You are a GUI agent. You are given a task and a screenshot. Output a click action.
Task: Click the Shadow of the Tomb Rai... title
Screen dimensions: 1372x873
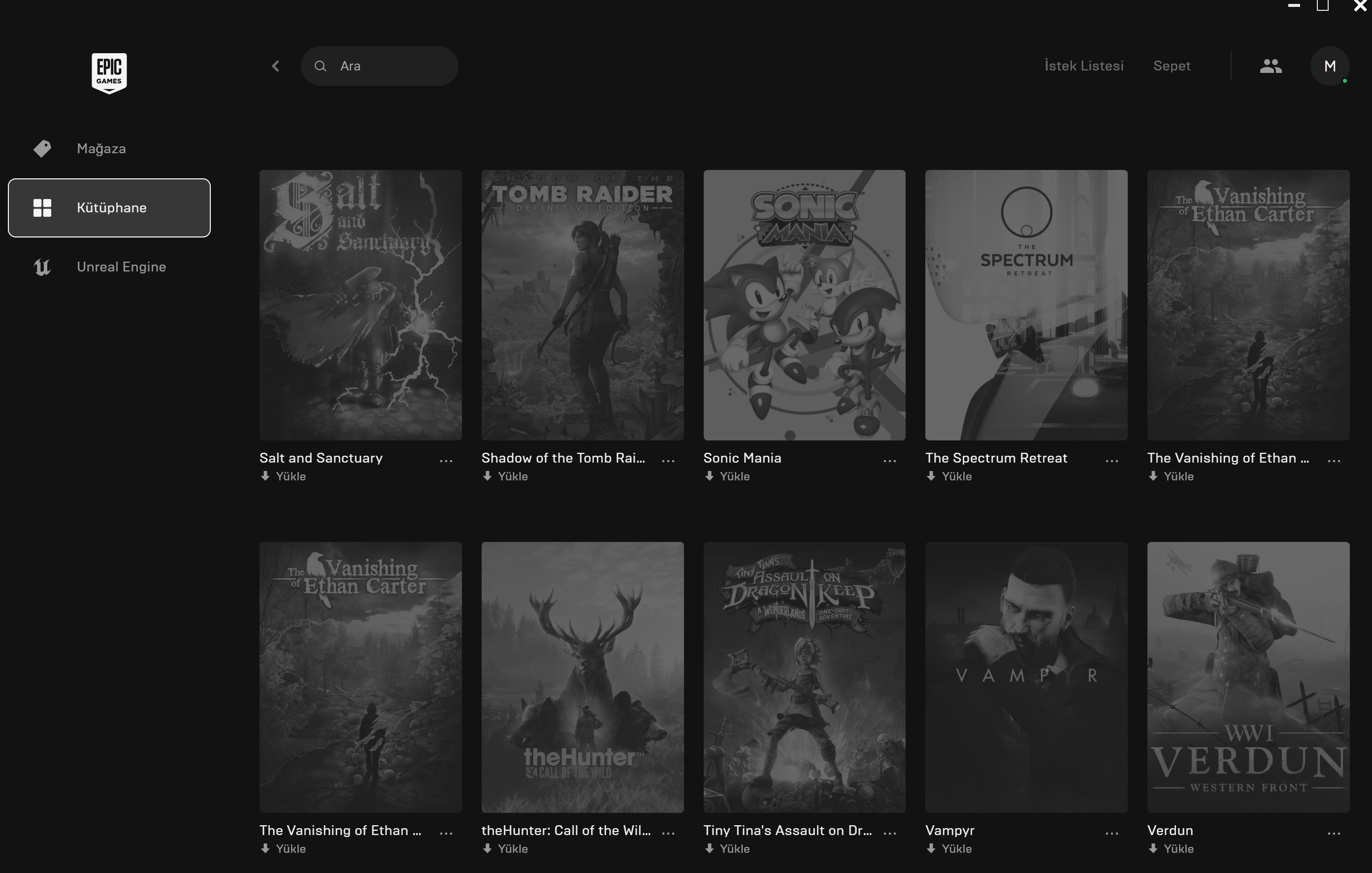coord(563,458)
